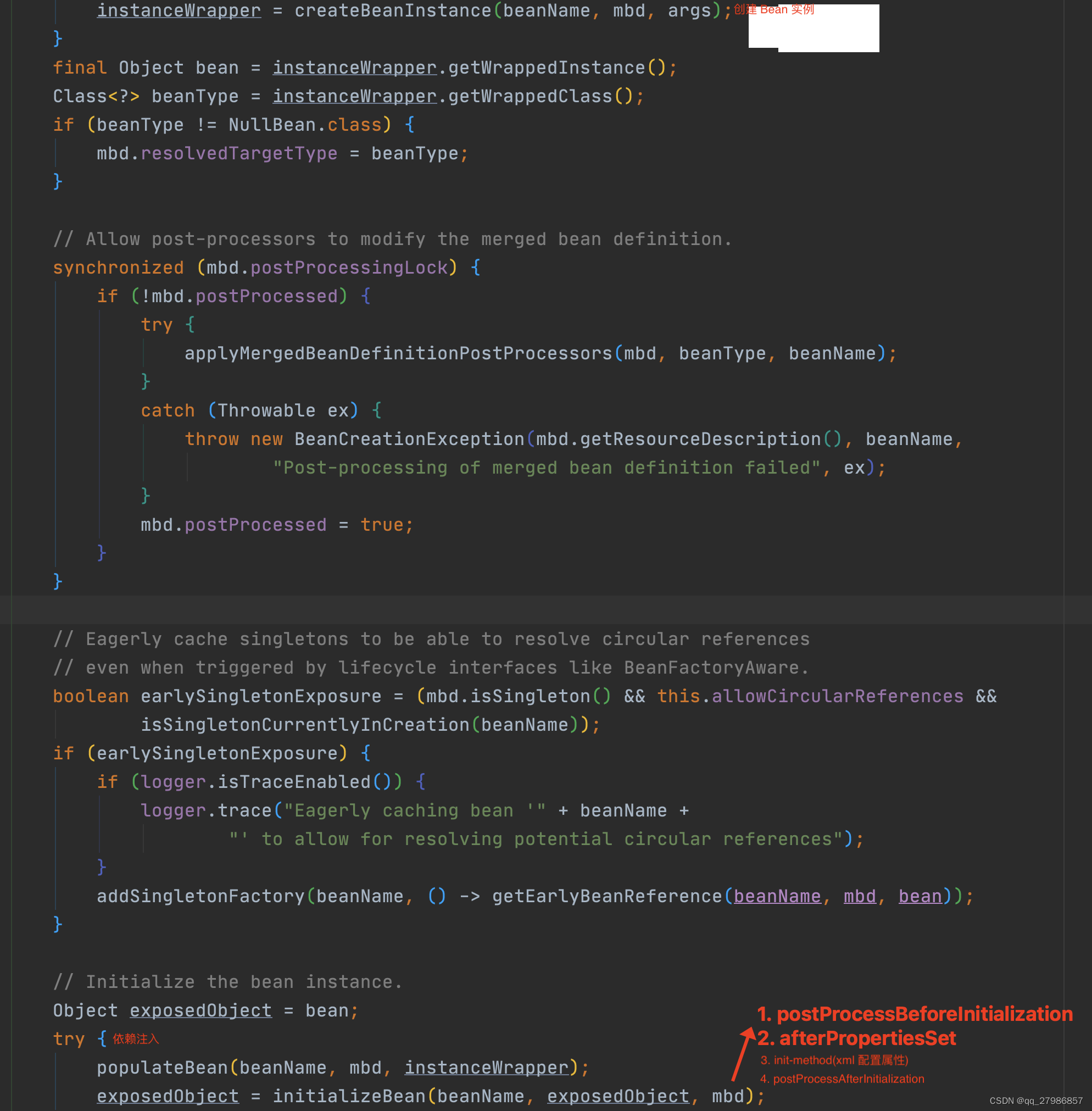Click the getEarlyBeanReference method call
Image resolution: width=1092 pixels, height=1111 pixels.
[608, 897]
